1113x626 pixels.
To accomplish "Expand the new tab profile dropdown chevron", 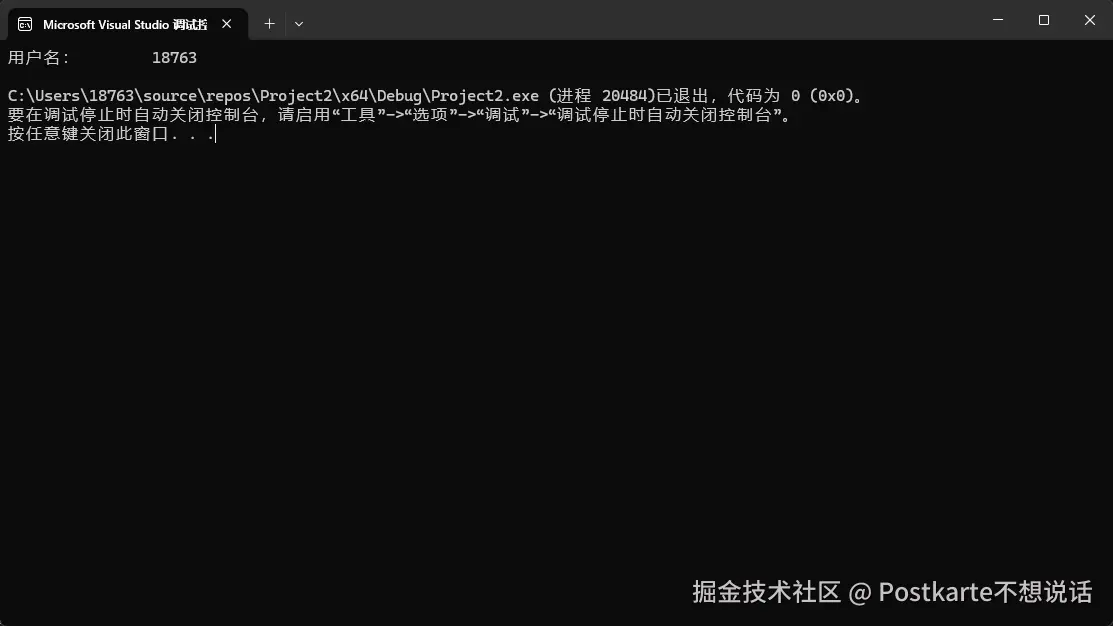I will [x=299, y=24].
